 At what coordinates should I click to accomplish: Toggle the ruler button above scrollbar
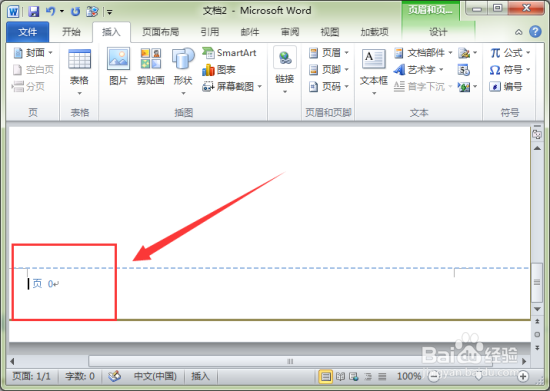[537, 134]
